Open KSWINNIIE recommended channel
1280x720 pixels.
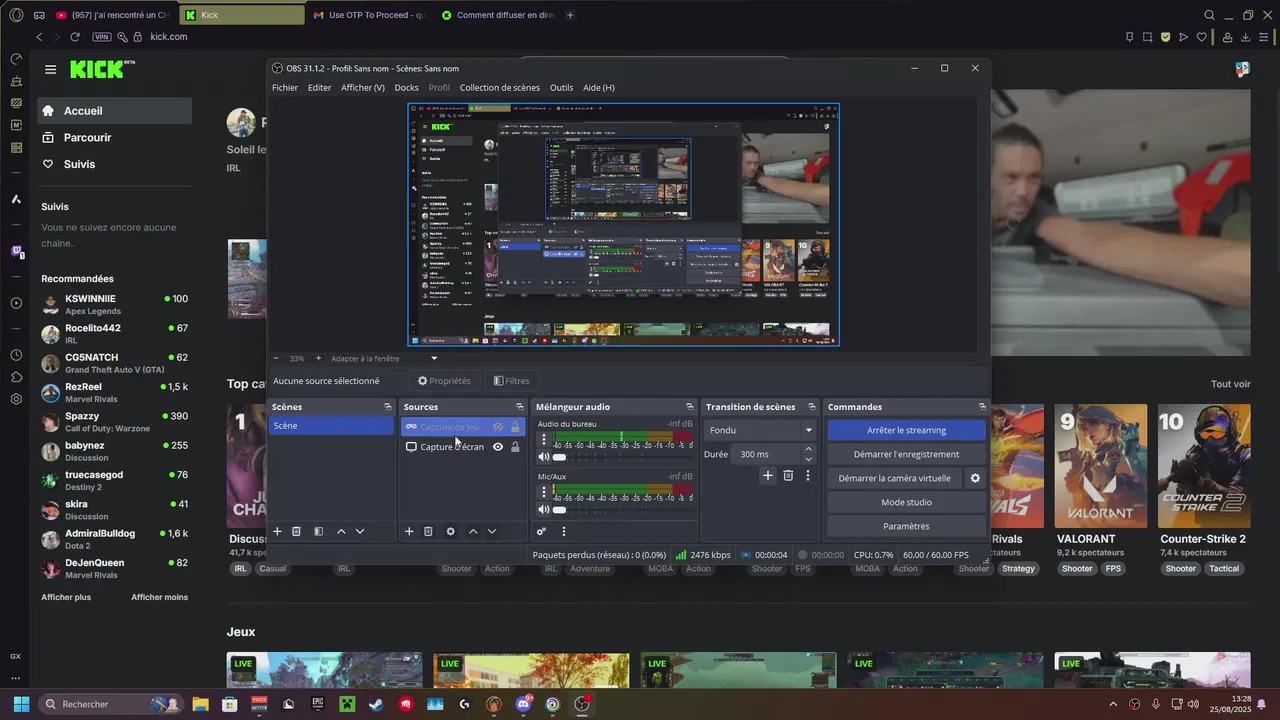(115, 304)
